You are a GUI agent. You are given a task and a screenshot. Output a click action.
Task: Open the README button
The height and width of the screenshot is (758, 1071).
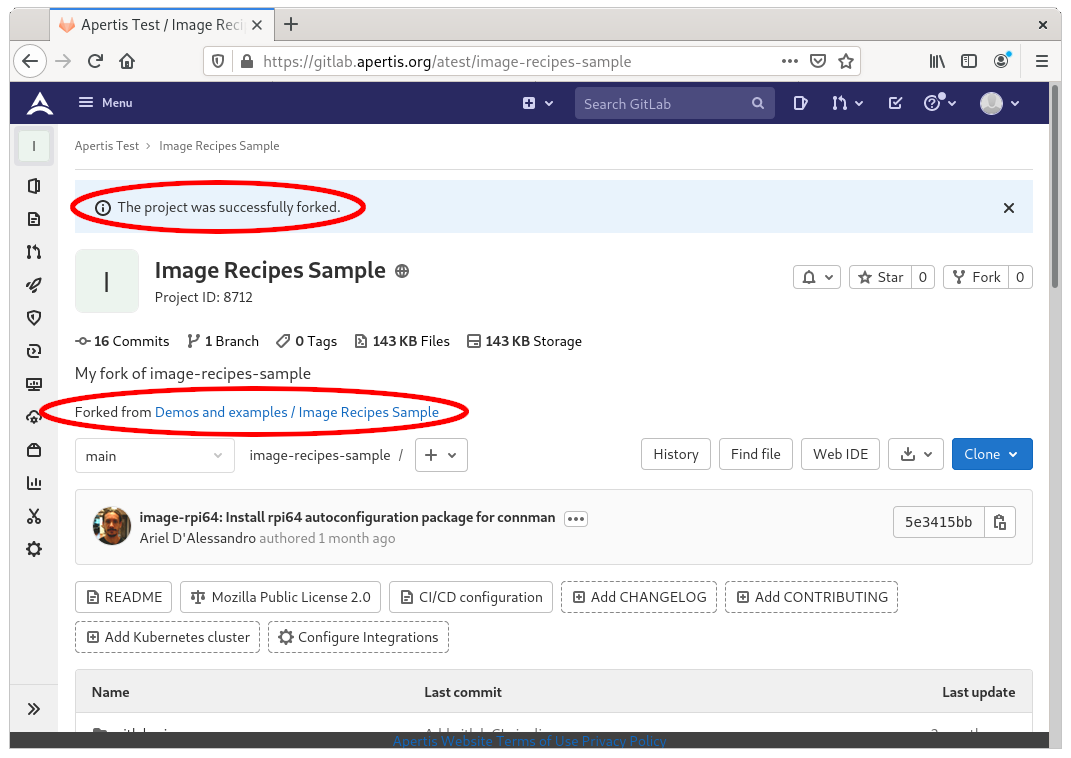click(x=124, y=598)
